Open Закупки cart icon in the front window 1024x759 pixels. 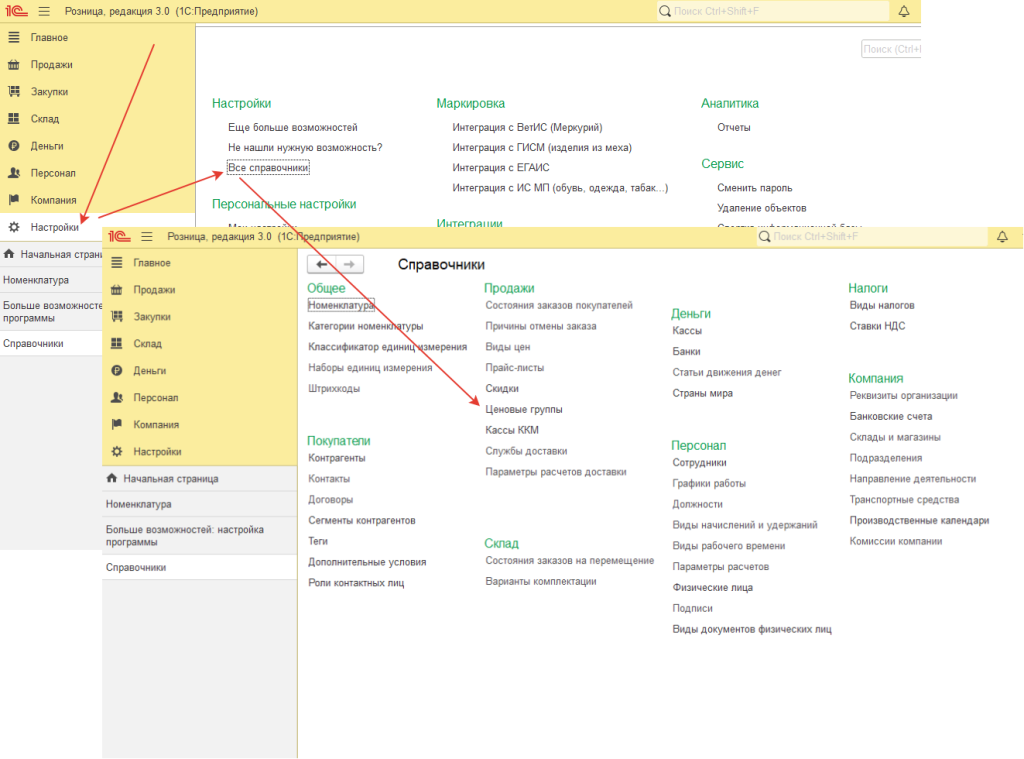pyautogui.click(x=117, y=316)
